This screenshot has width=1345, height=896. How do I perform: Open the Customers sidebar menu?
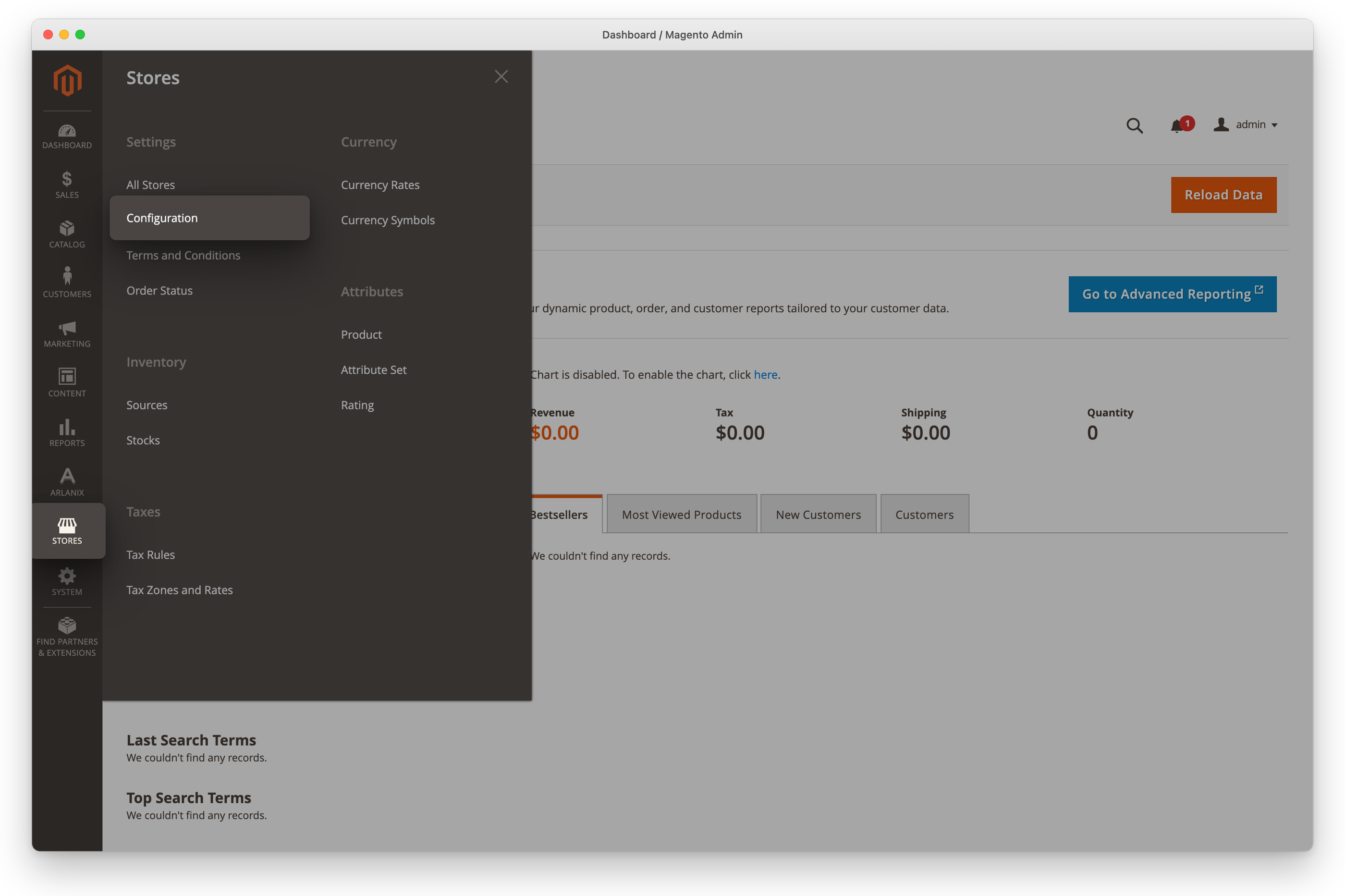(67, 283)
